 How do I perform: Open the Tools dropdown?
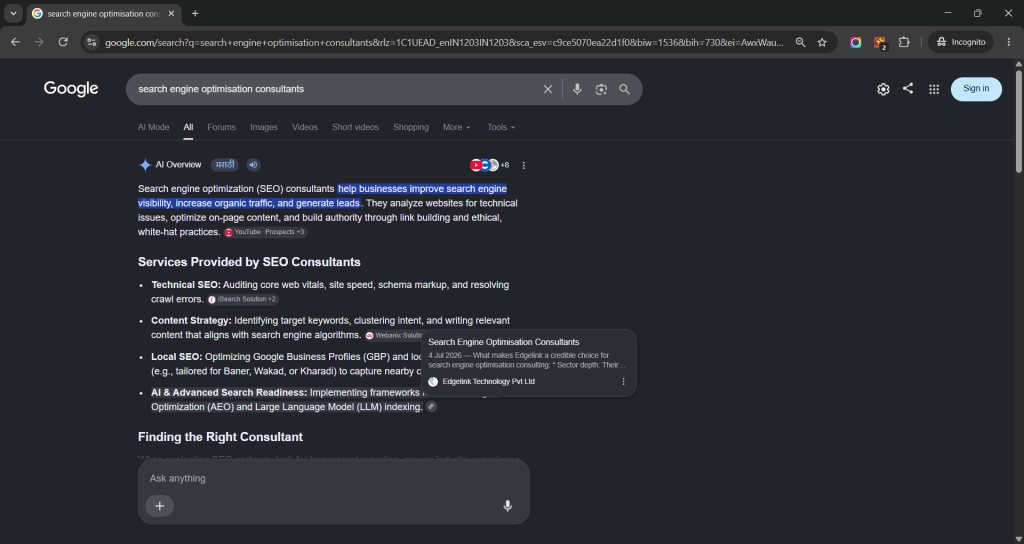pos(501,127)
